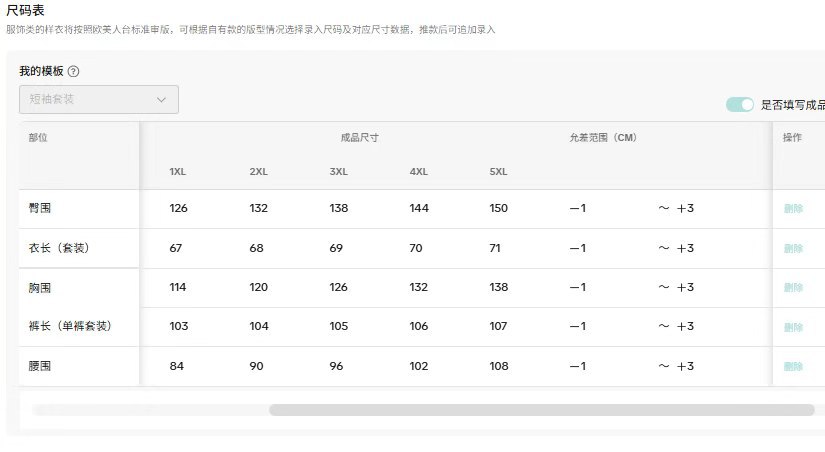This screenshot has width=825, height=452.
Task: Delete the 腰围 row
Action: pyautogui.click(x=793, y=366)
